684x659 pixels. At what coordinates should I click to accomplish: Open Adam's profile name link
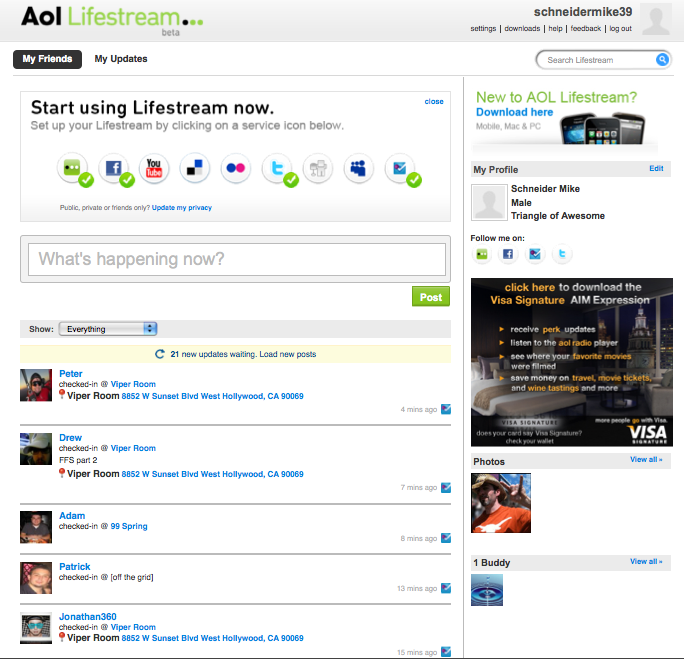click(x=72, y=516)
